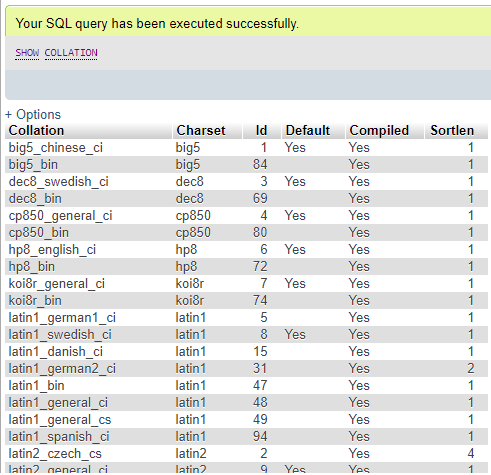The height and width of the screenshot is (475, 491).
Task: Click charset hp8 in hp8_bin row
Action: pos(186,267)
